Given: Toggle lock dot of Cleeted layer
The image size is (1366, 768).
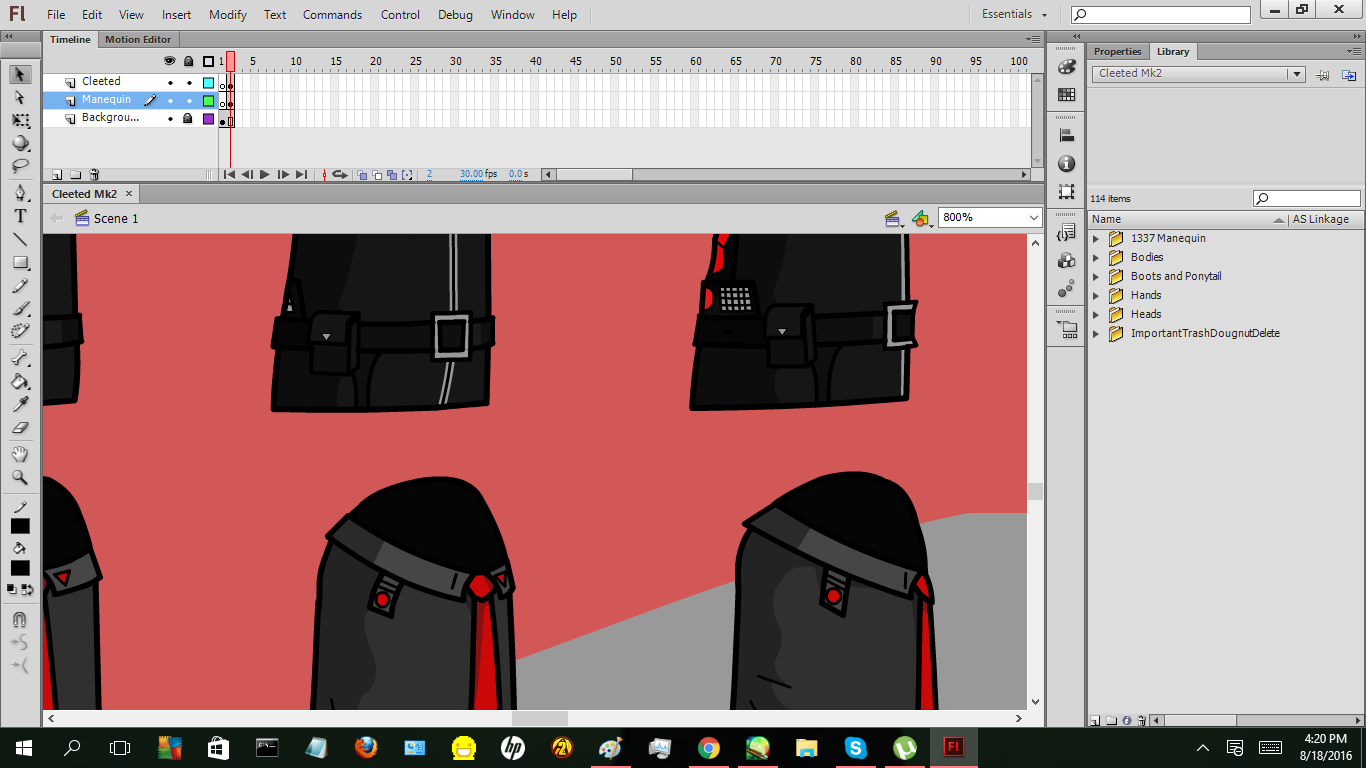Looking at the screenshot, I should (x=189, y=83).
